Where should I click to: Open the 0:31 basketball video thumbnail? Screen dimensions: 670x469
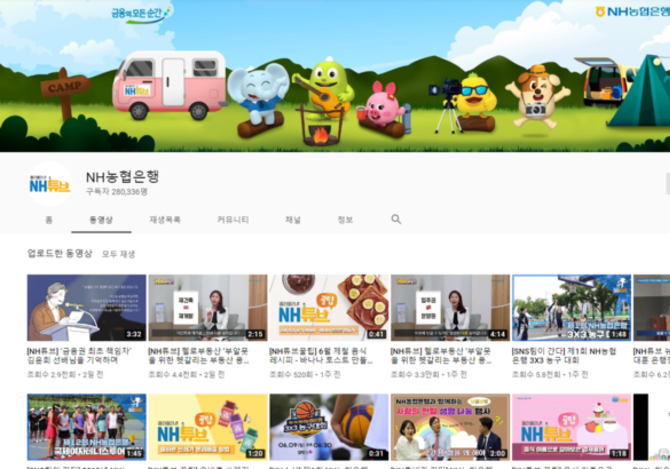click(329, 427)
